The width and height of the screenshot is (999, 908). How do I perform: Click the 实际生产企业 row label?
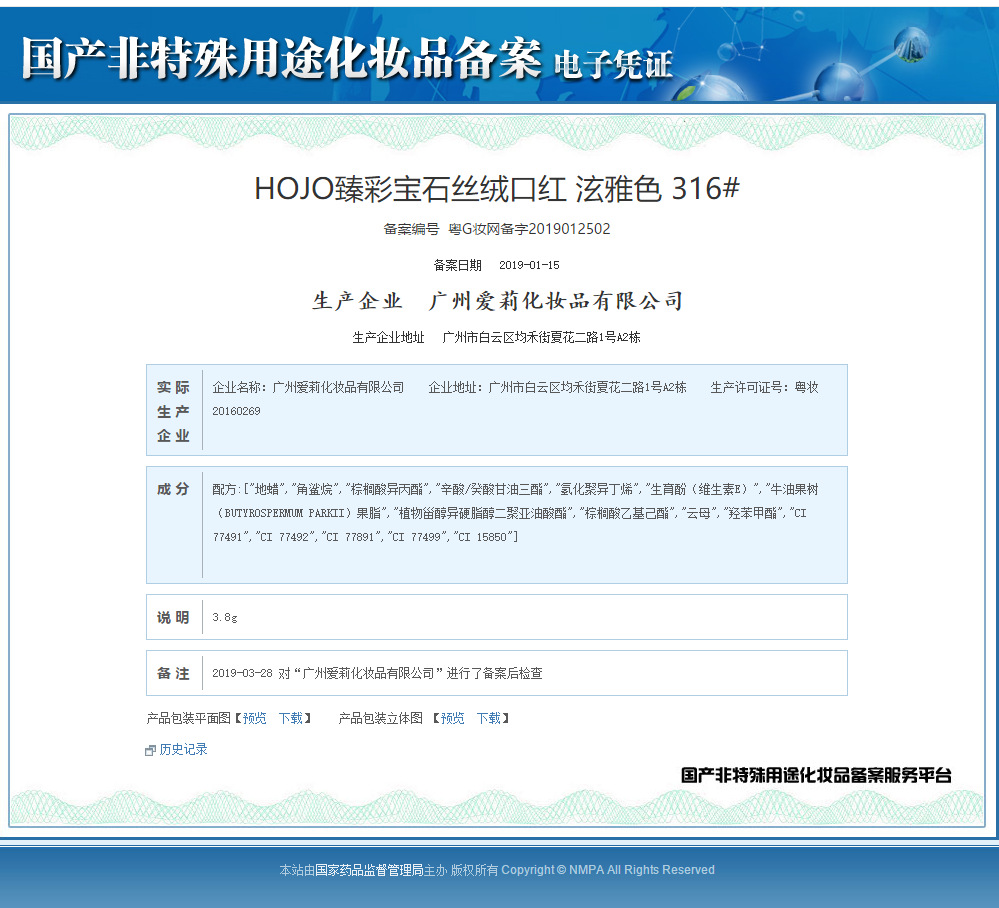pos(173,412)
